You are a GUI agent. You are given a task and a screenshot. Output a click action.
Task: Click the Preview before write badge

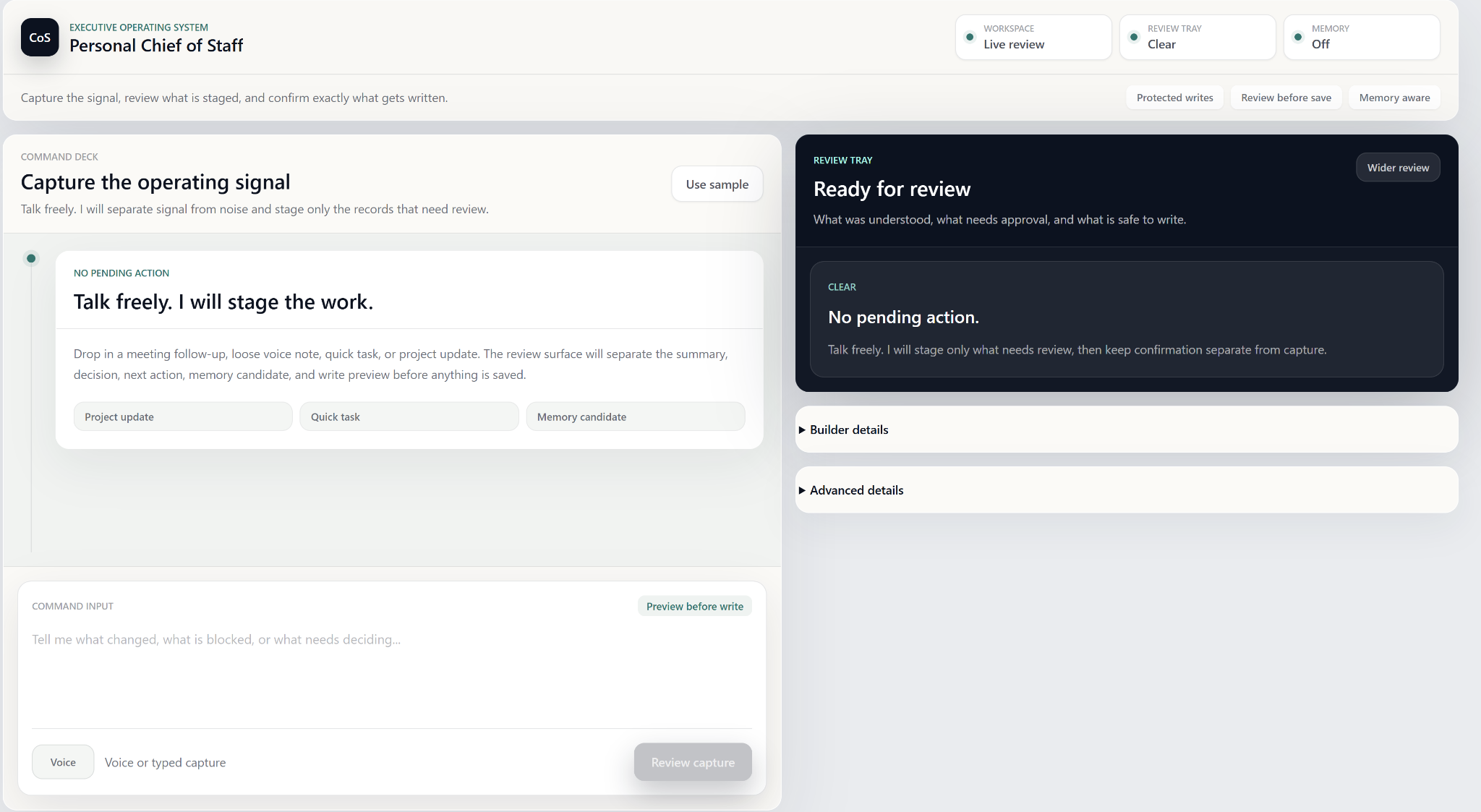[695, 606]
